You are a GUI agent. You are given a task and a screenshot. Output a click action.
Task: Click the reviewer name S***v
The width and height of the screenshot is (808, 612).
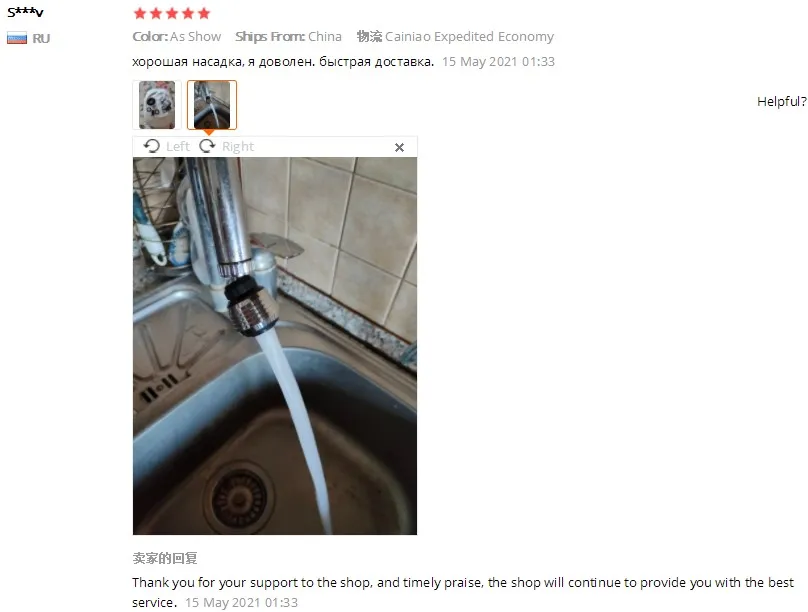25,12
